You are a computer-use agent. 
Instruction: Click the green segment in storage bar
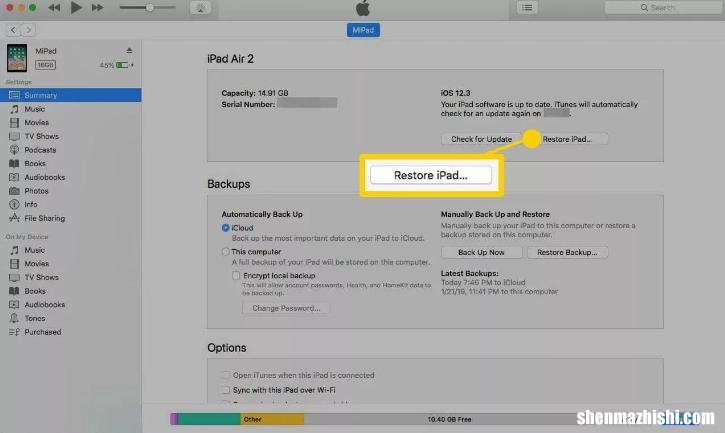click(209, 419)
